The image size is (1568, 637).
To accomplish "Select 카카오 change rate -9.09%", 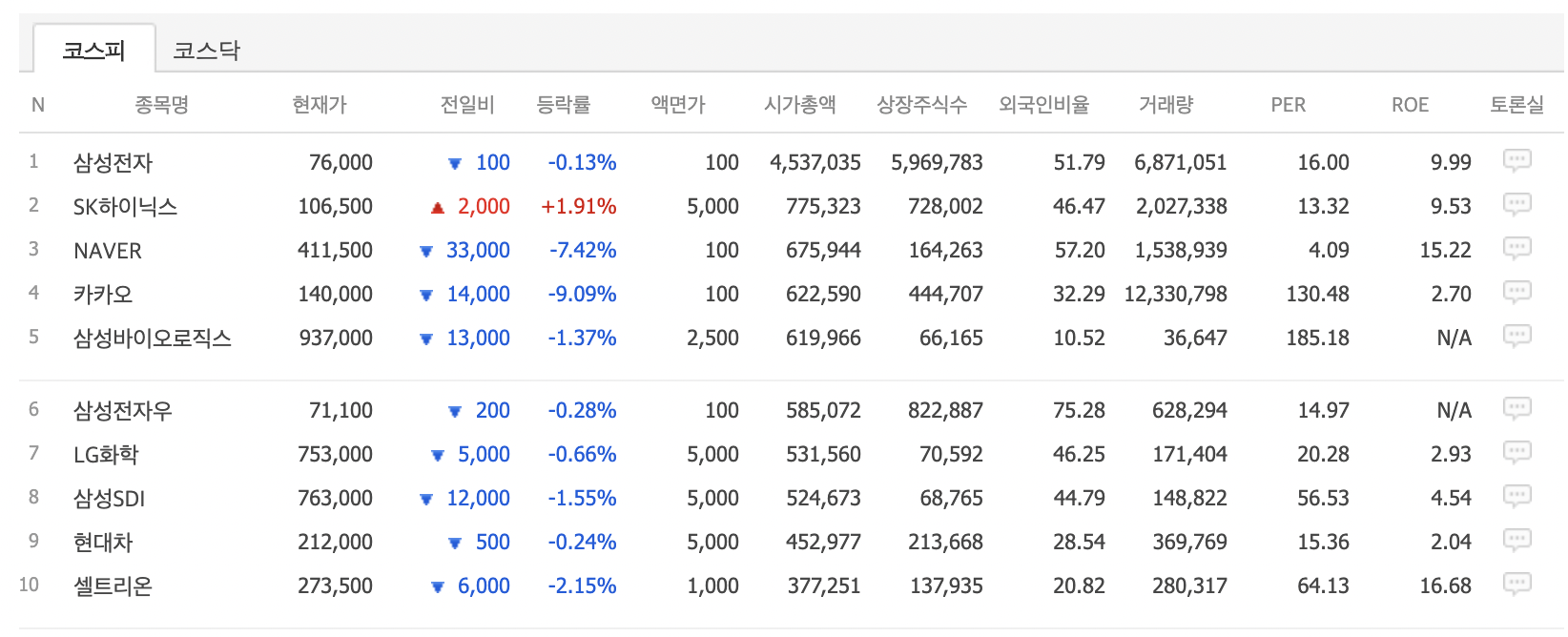I will pos(583,295).
